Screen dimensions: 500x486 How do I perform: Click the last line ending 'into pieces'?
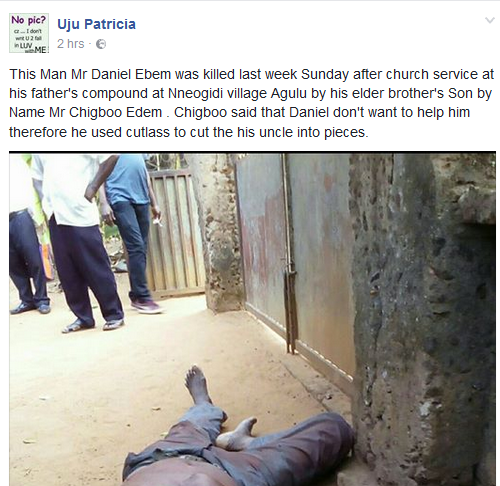(189, 132)
